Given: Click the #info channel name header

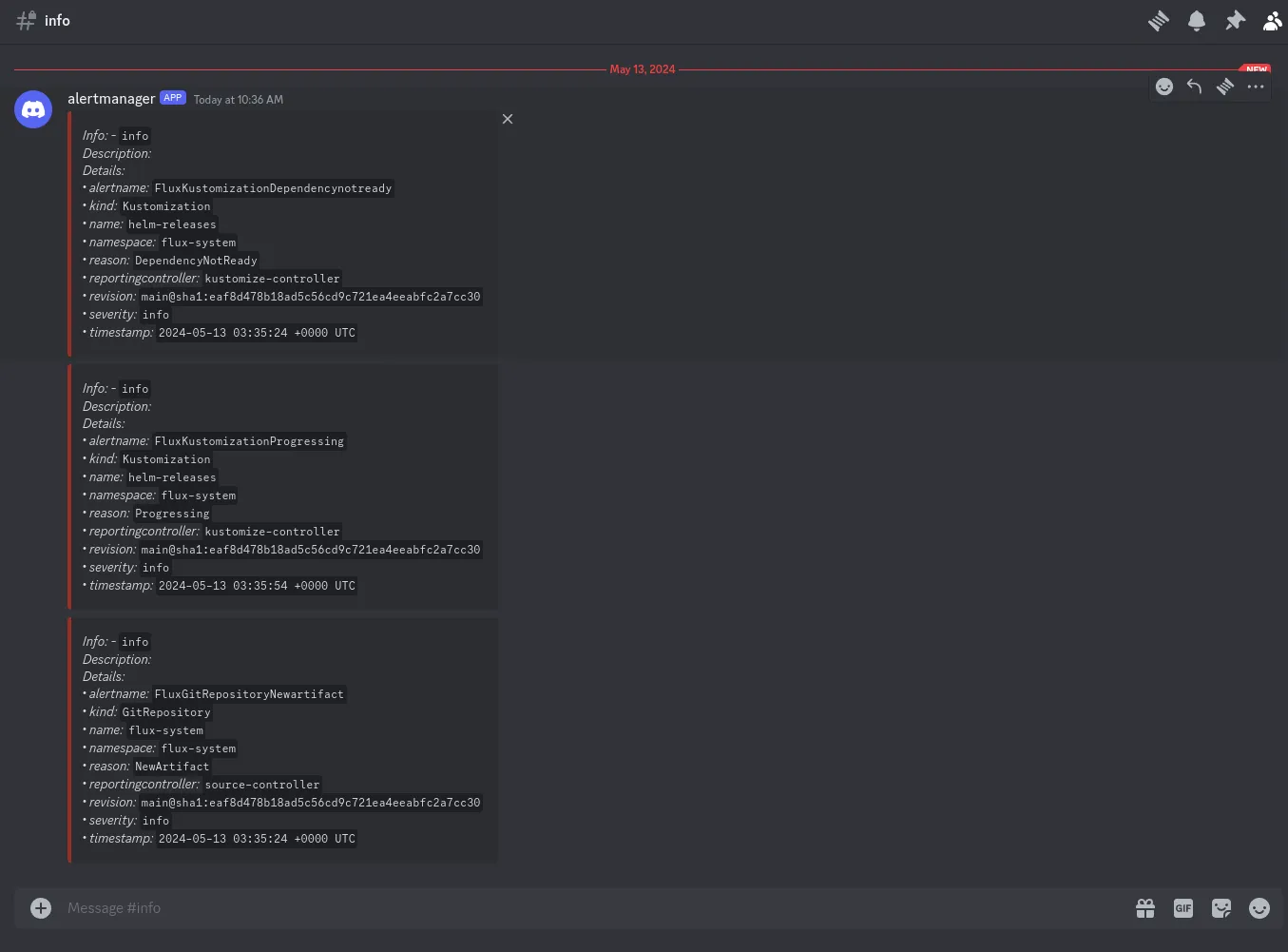Looking at the screenshot, I should pyautogui.click(x=57, y=21).
